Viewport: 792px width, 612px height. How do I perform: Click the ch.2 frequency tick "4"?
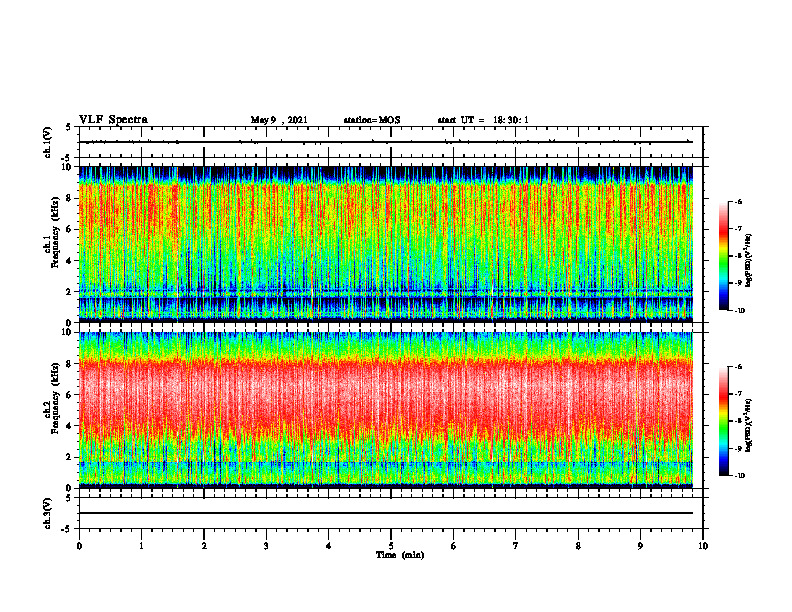pyautogui.click(x=69, y=426)
